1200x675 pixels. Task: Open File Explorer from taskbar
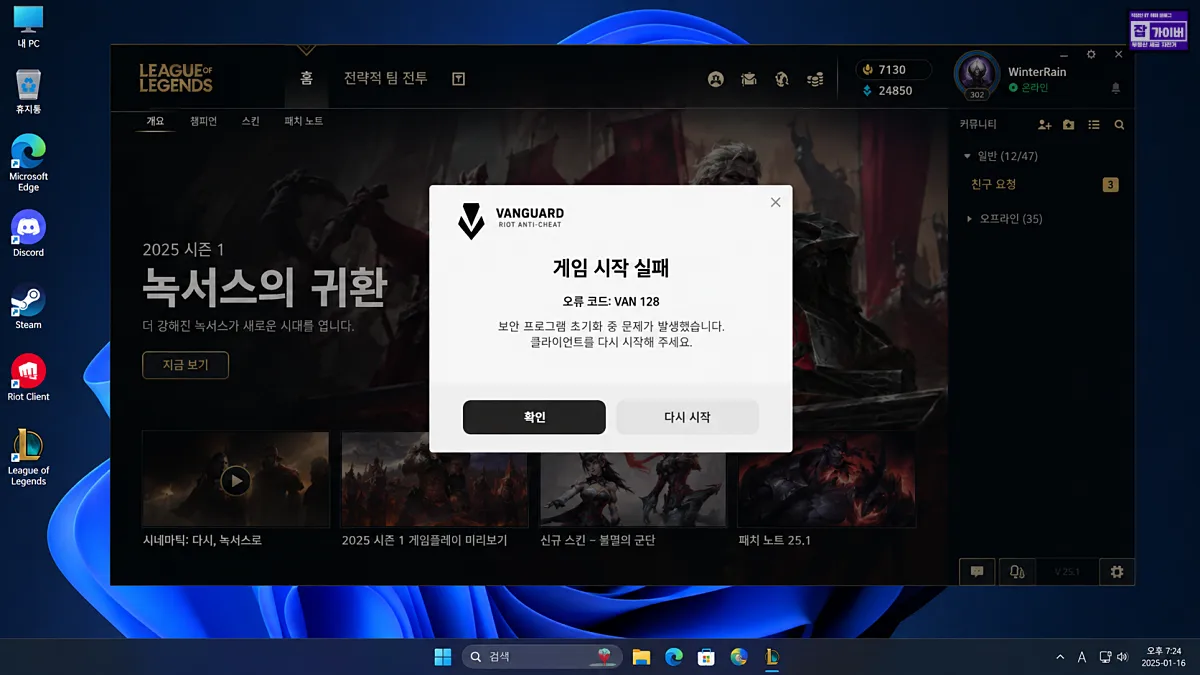[641, 657]
